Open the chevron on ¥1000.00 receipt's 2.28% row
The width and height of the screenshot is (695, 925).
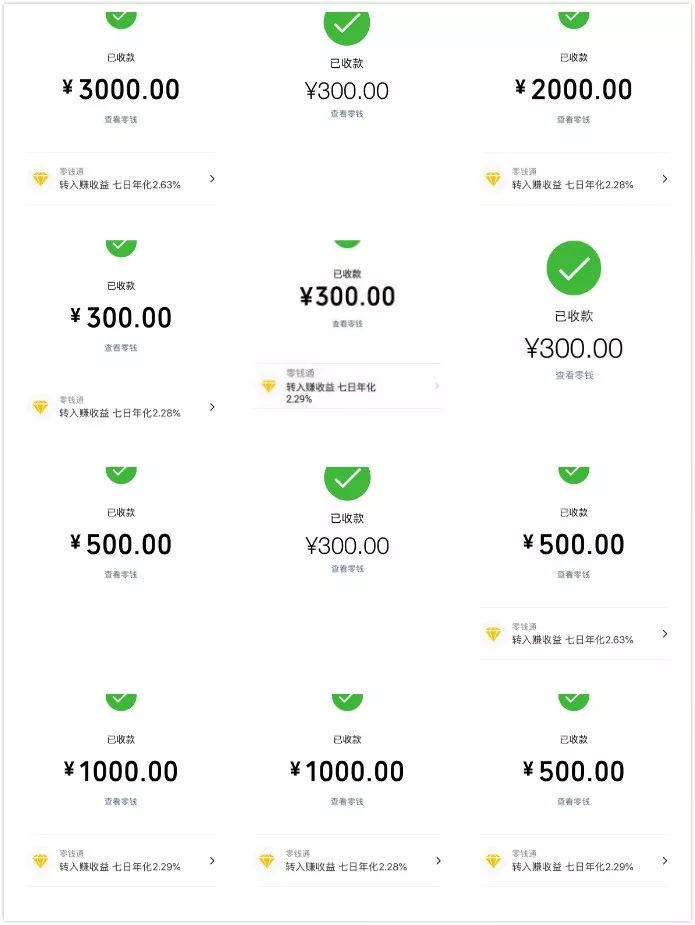[x=438, y=861]
